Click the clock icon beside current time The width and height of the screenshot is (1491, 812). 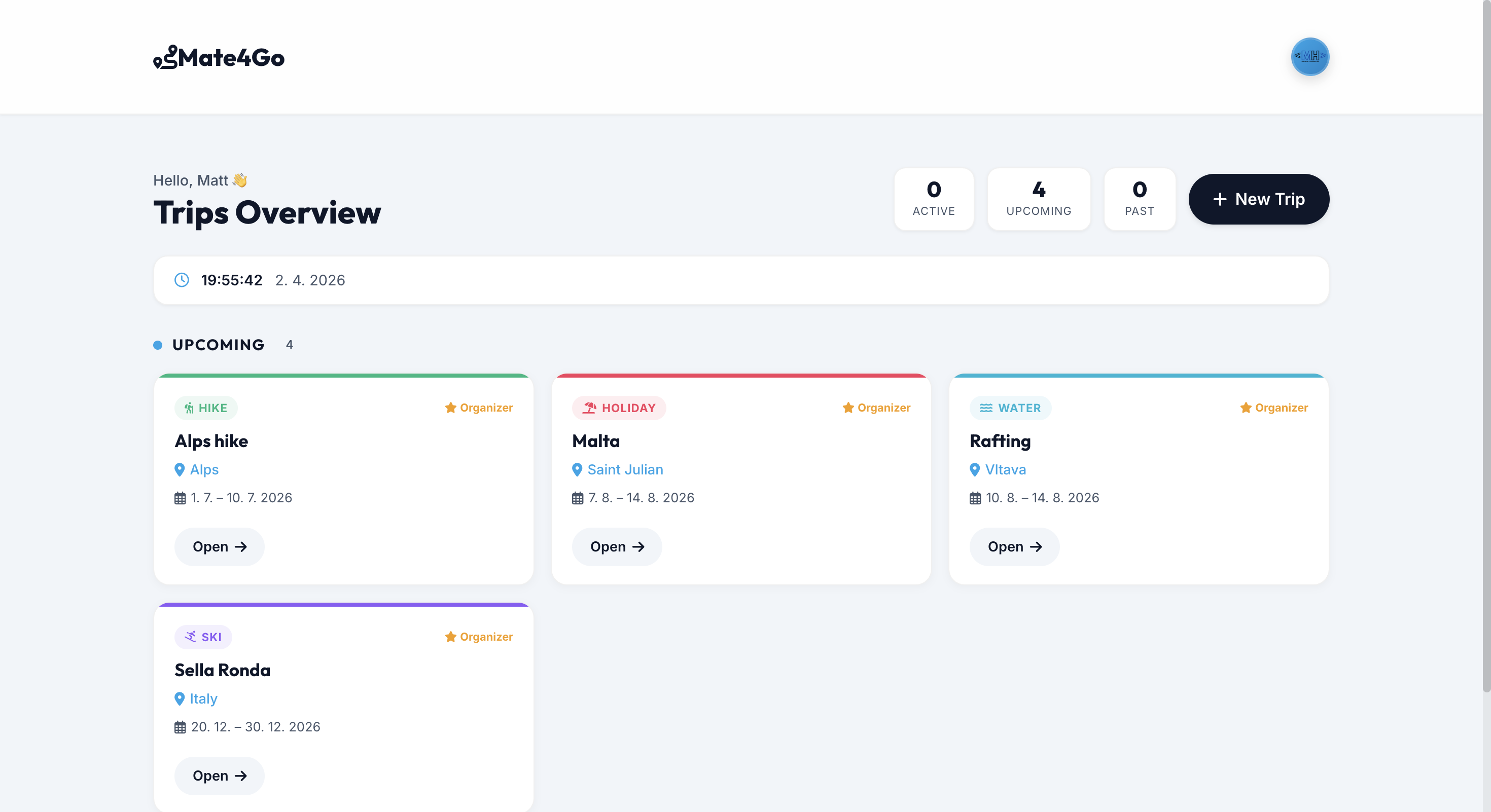182,280
